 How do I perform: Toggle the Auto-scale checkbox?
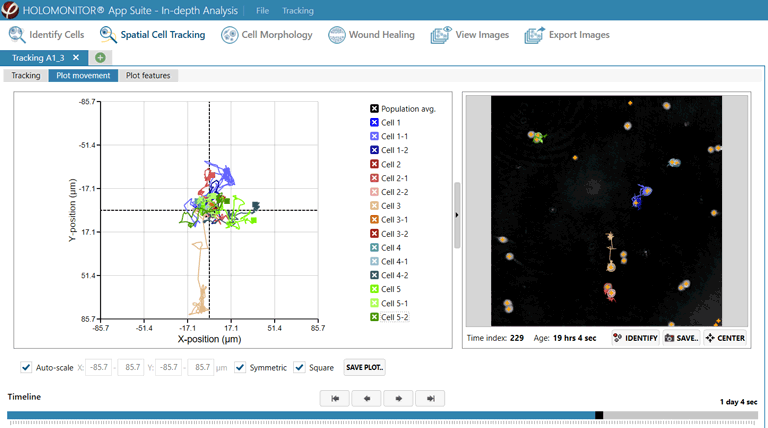point(26,367)
